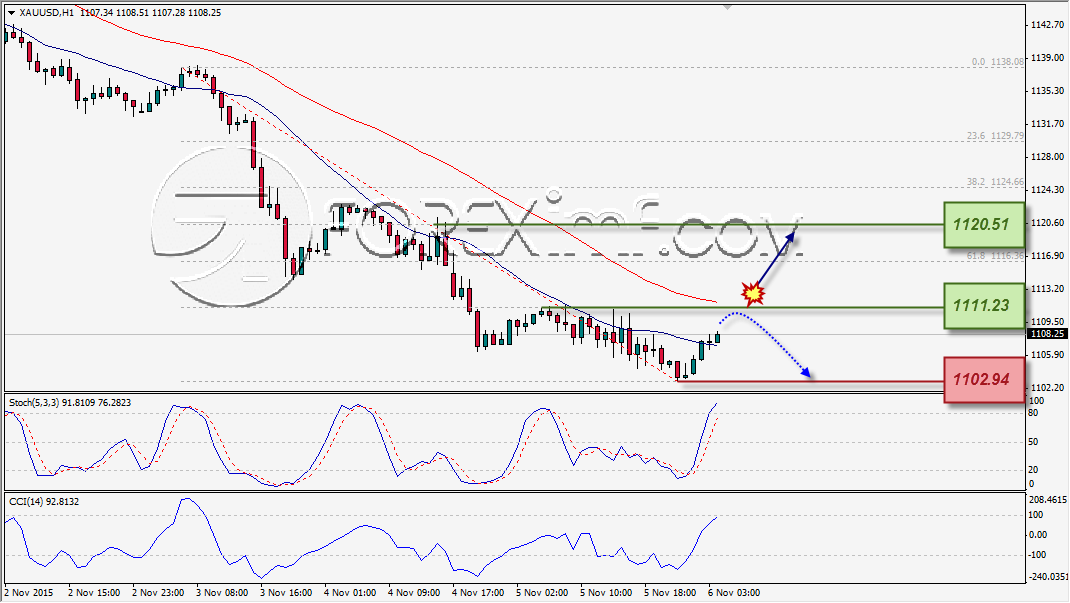Click the 1131.70 price axis label
This screenshot has height=603, width=1070.
1047,123
